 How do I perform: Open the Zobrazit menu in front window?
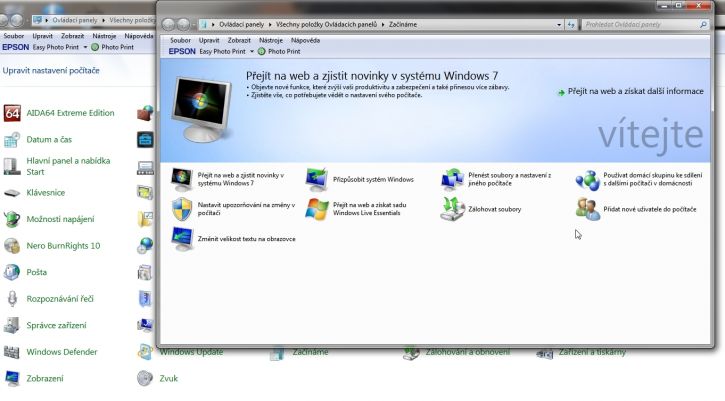point(239,40)
